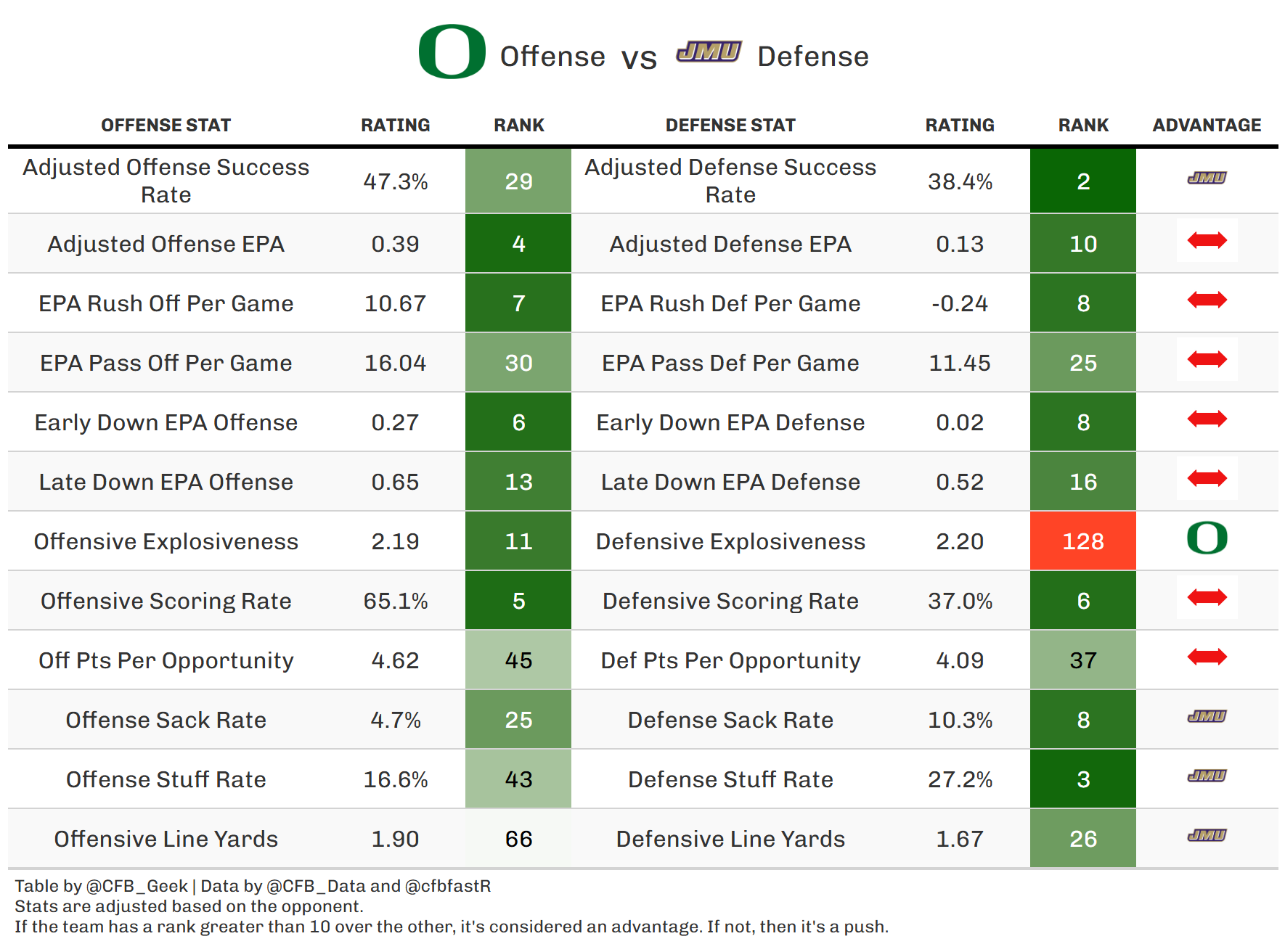Click the ADVANTAGE column header

click(x=1207, y=126)
